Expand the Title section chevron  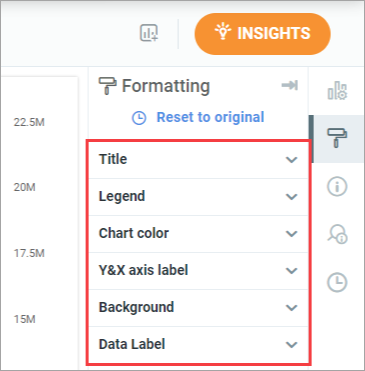[x=292, y=160]
